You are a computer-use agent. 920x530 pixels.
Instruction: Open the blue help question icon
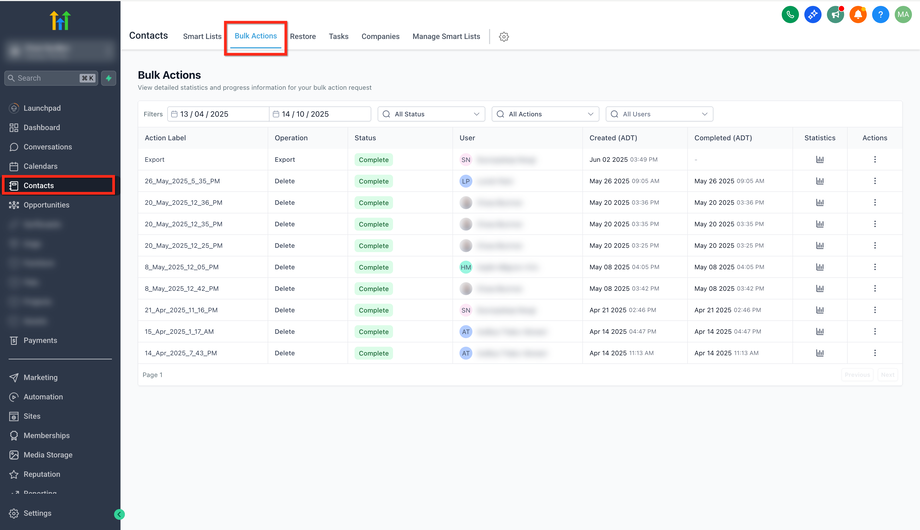click(x=880, y=15)
